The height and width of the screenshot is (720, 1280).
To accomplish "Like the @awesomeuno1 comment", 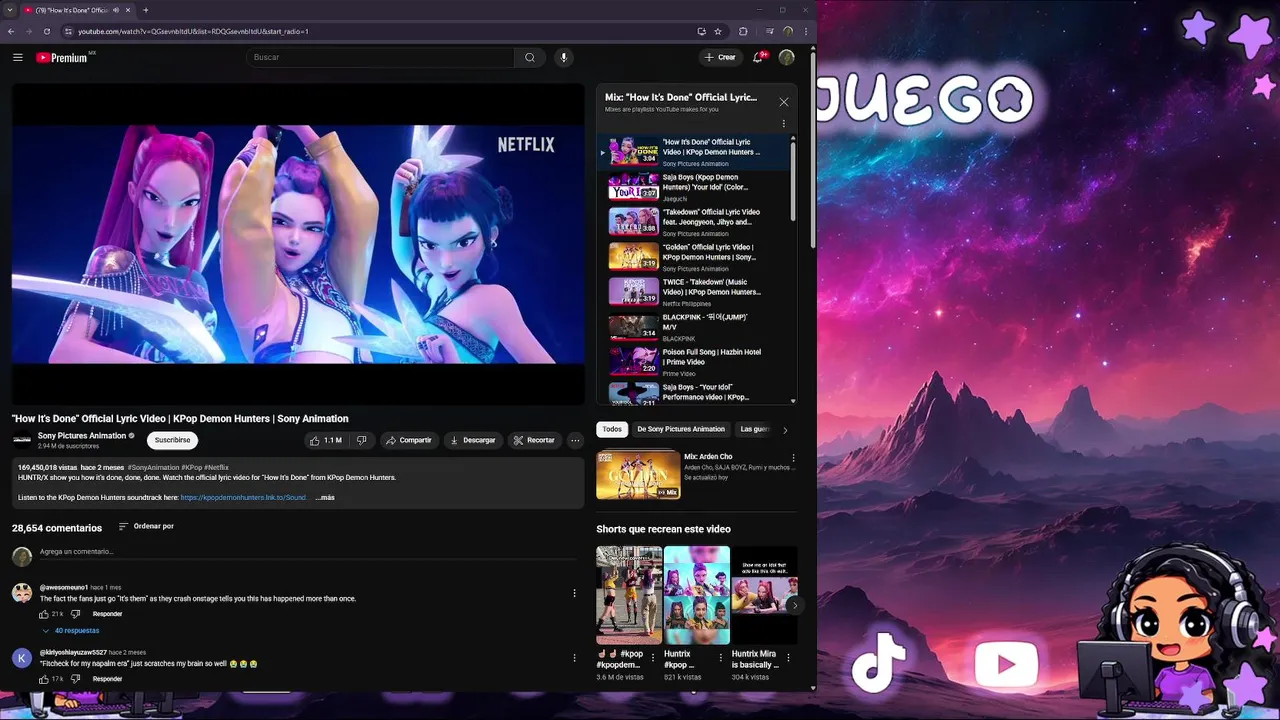I will click(x=44, y=614).
